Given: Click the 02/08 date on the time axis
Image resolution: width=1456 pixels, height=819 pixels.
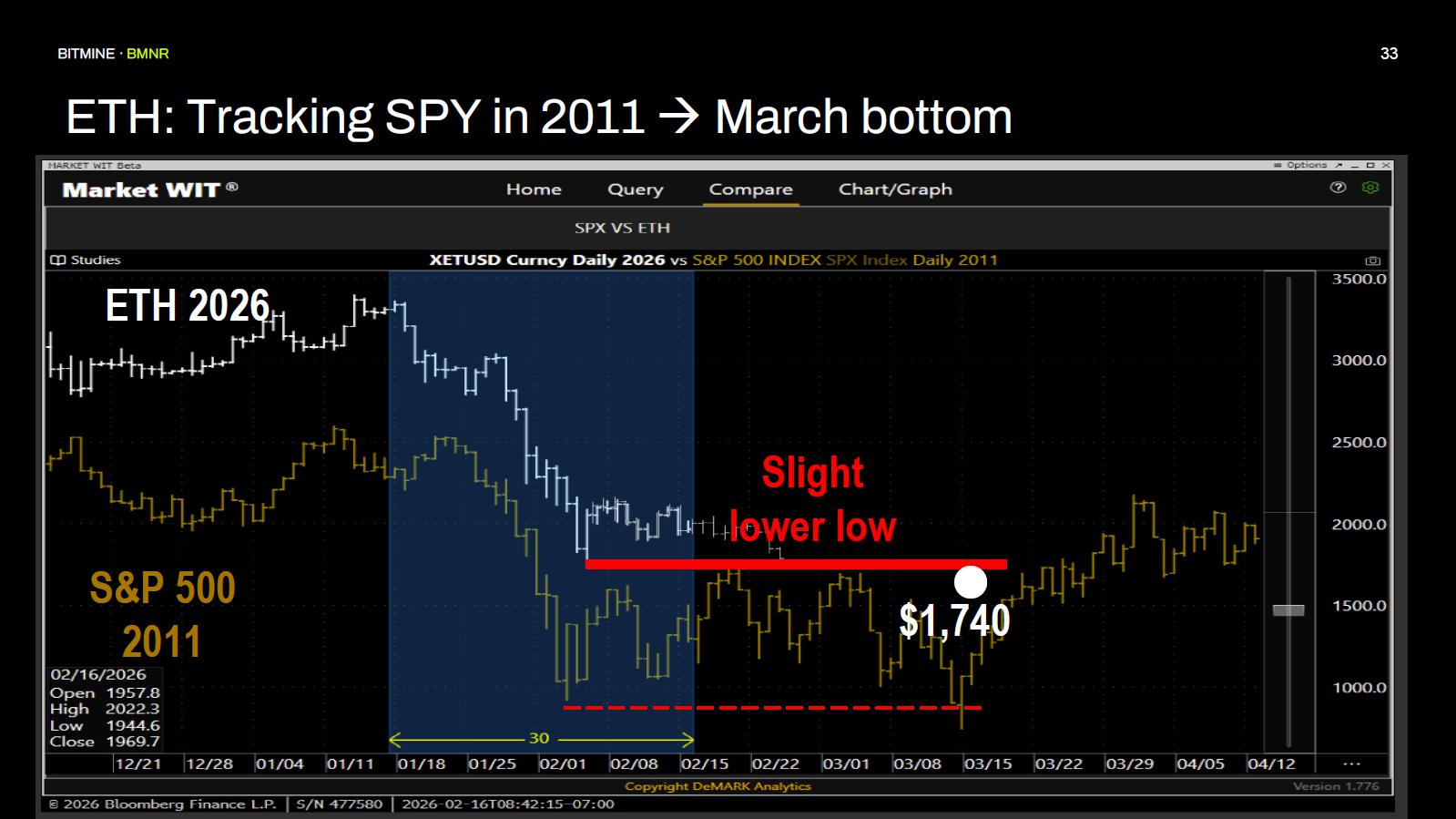Looking at the screenshot, I should [634, 763].
